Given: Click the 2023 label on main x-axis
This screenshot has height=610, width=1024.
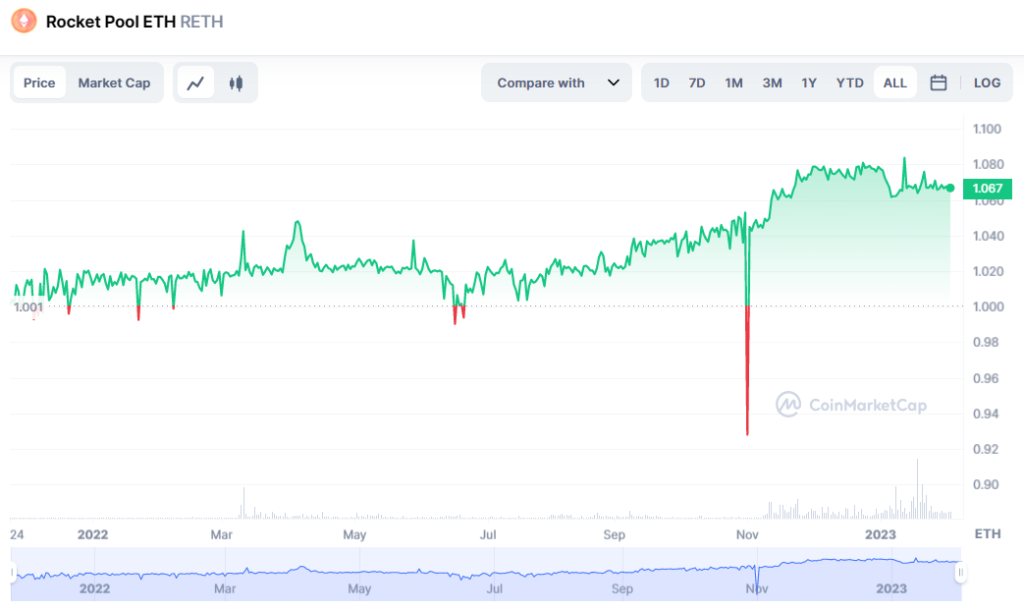Looking at the screenshot, I should 880,534.
